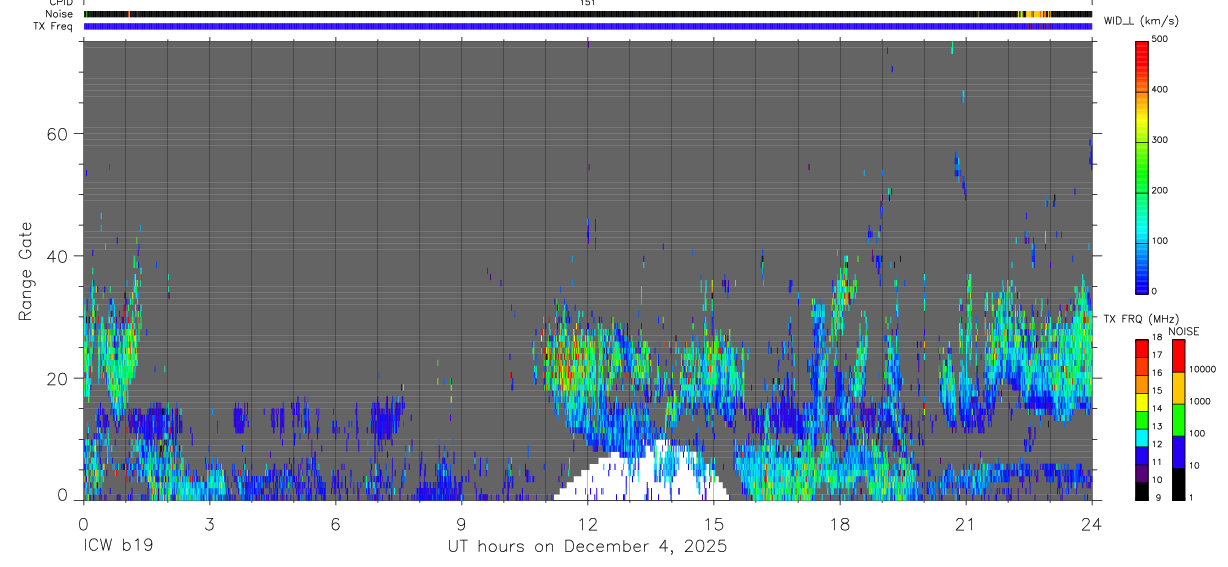Select the 400 label on width colorbar
This screenshot has height=567, width=1228.
click(1160, 89)
